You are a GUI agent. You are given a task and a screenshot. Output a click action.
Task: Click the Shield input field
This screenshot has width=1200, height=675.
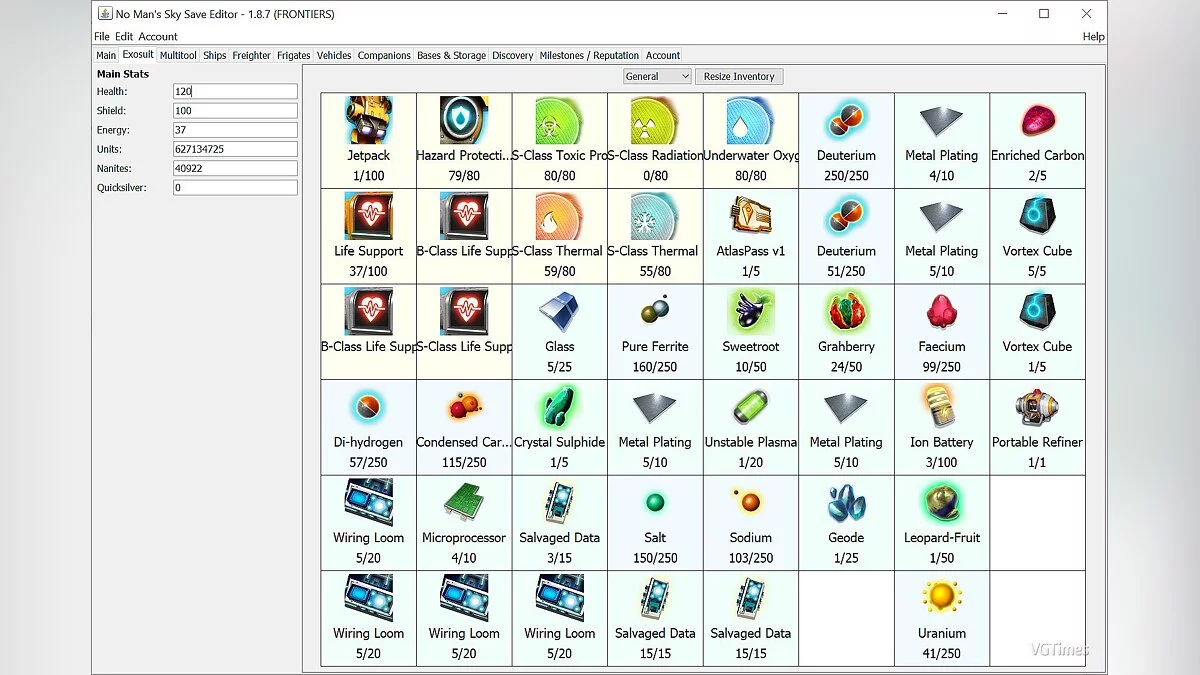(235, 110)
